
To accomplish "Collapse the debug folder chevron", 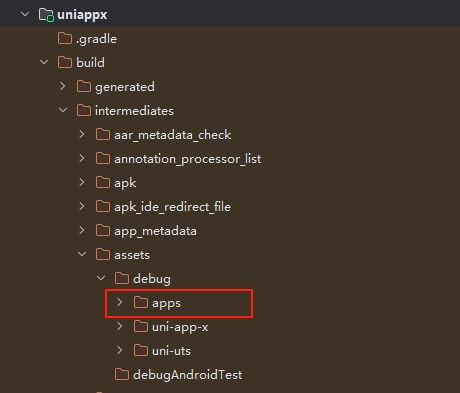I will click(101, 278).
